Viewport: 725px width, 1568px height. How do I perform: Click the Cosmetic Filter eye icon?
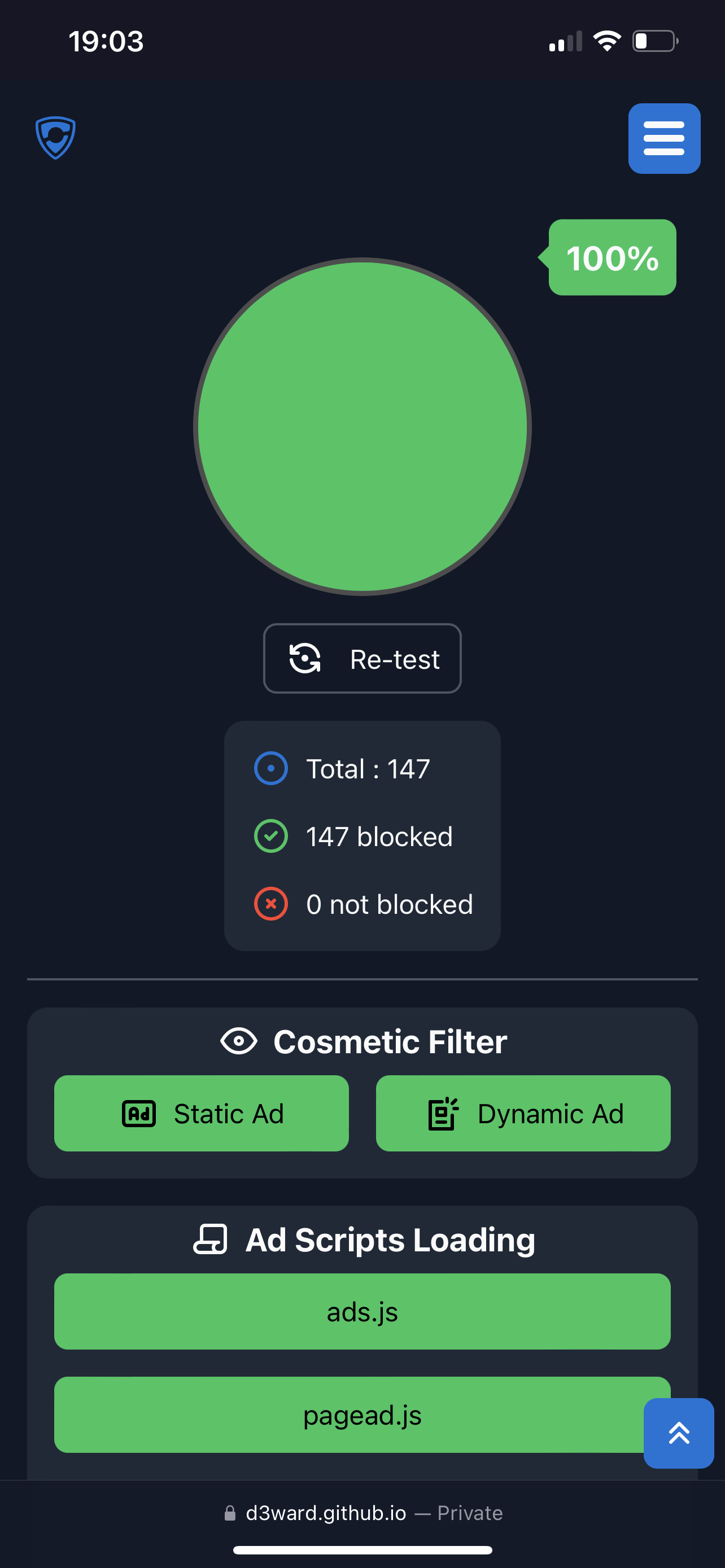[x=239, y=1041]
